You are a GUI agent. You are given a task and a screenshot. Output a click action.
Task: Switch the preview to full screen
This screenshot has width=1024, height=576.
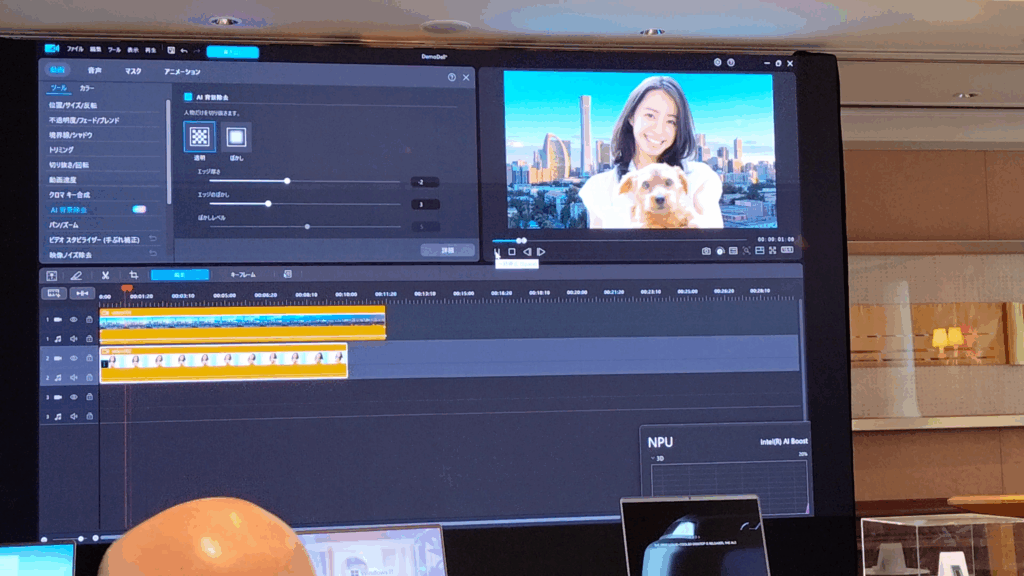coord(773,250)
